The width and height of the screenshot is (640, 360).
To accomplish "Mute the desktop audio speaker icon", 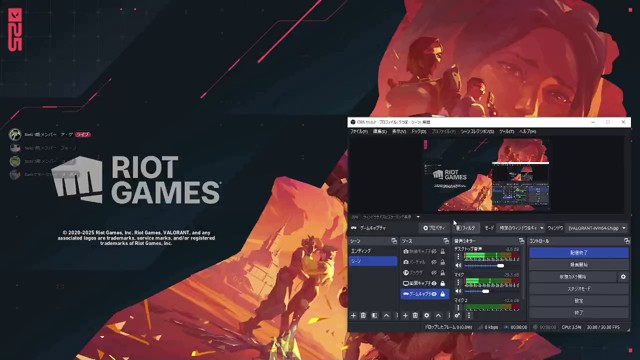I will click(x=458, y=266).
